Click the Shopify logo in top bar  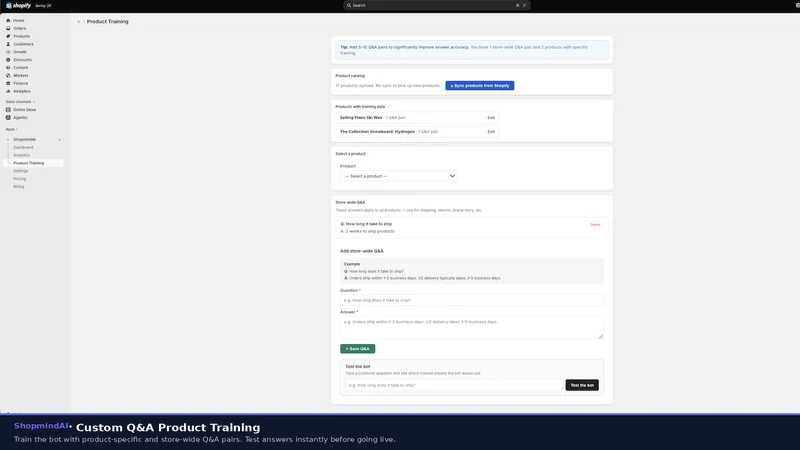[x=18, y=6]
